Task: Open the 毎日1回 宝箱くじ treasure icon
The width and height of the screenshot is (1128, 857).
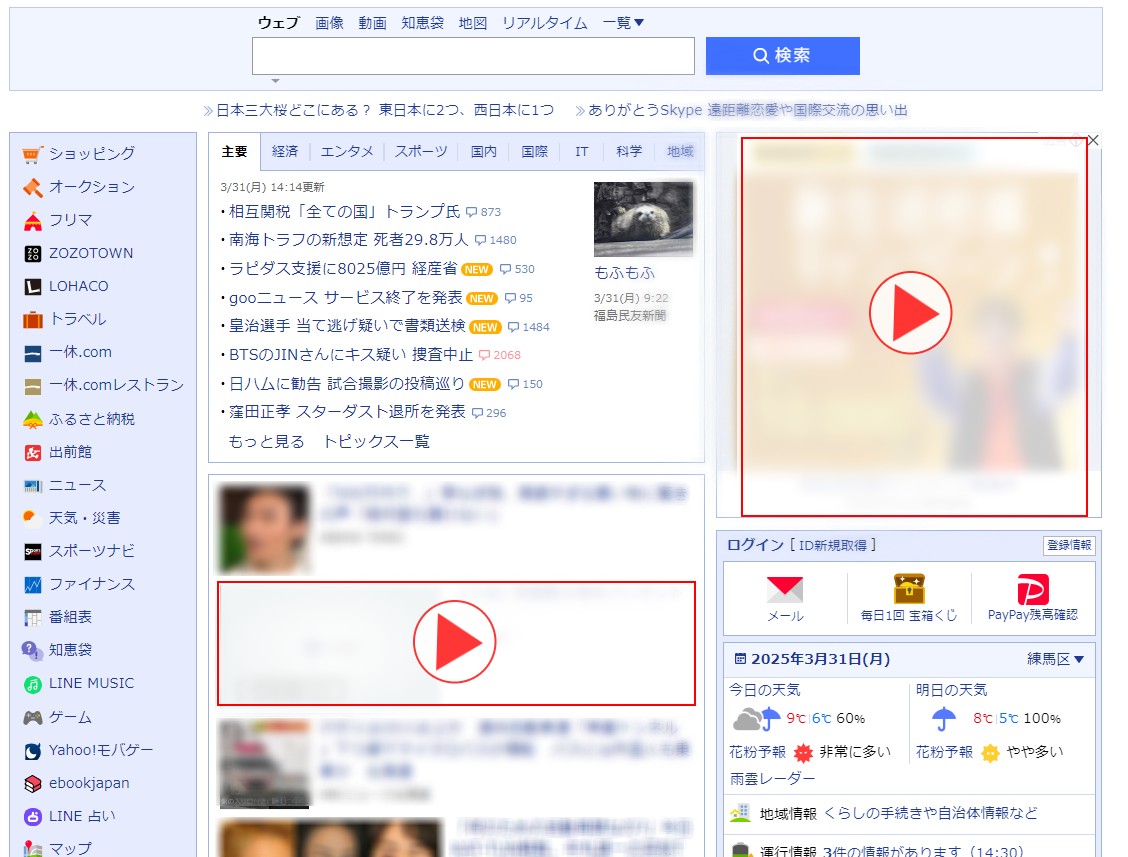Action: click(909, 589)
